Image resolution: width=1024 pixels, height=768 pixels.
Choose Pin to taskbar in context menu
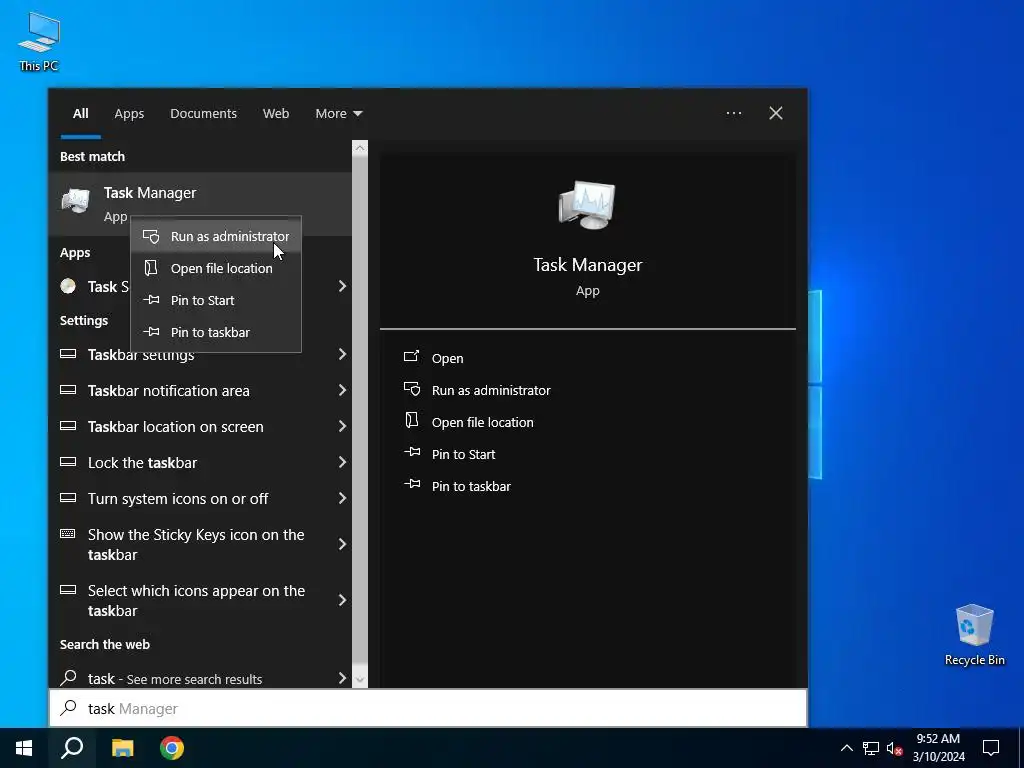click(216, 332)
